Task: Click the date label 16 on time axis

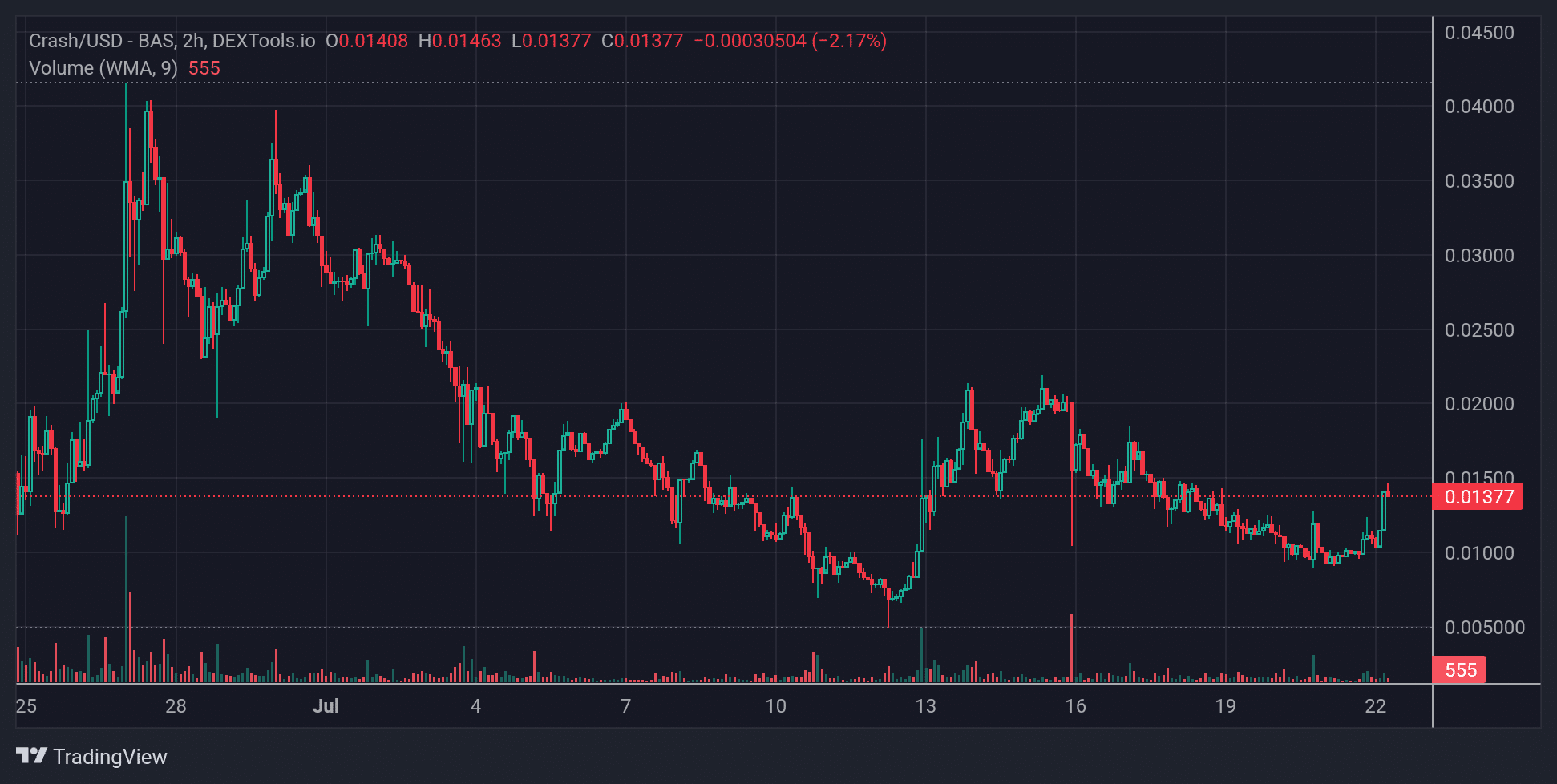Action: [x=1075, y=706]
